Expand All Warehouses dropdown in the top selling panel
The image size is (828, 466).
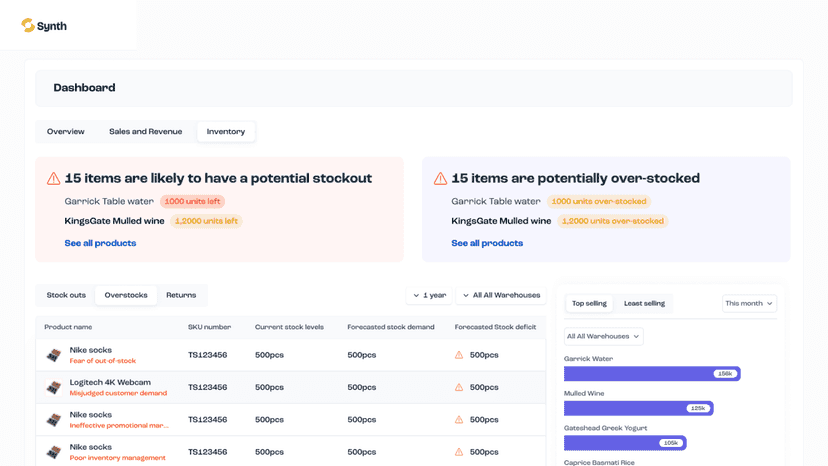coord(604,336)
